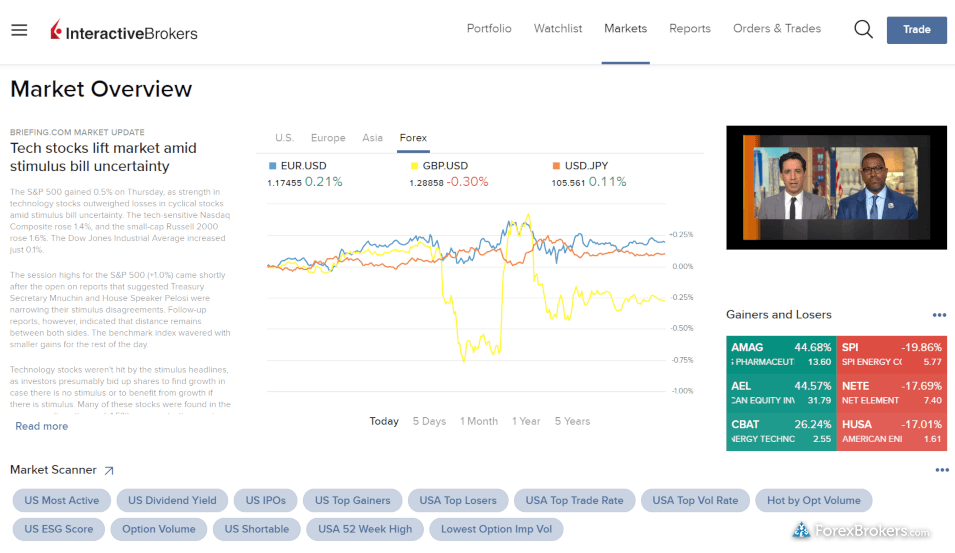
Task: Open the Tech stocks lift market headline
Action: pyautogui.click(x=104, y=157)
